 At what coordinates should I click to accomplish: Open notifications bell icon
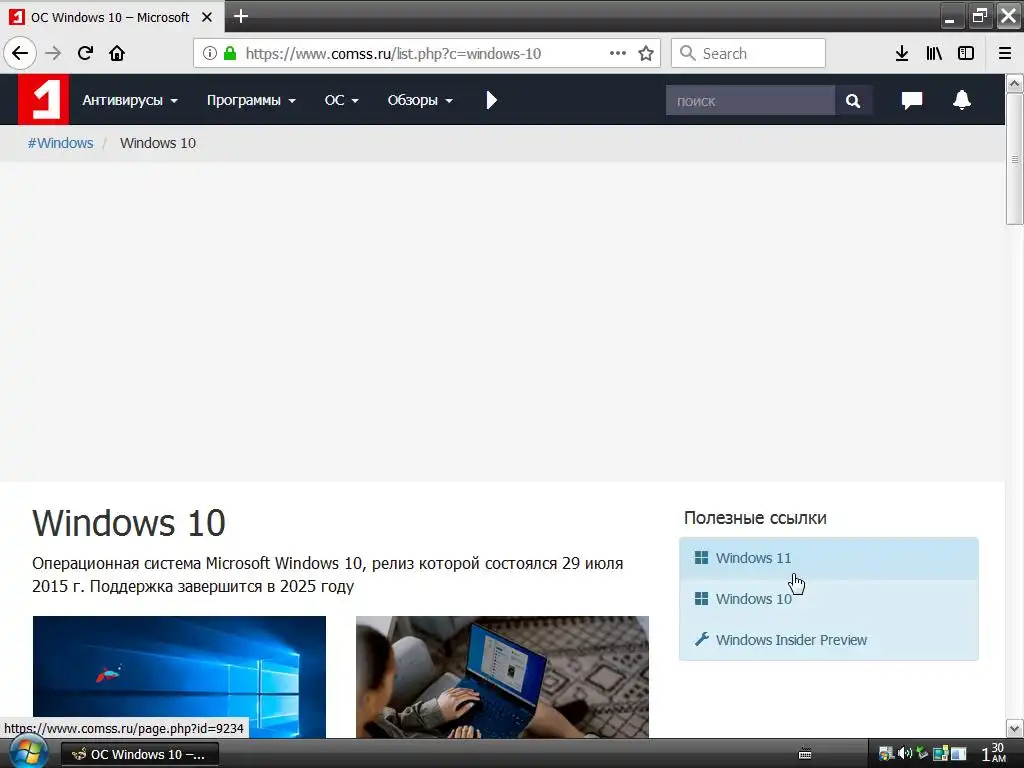[x=962, y=100]
